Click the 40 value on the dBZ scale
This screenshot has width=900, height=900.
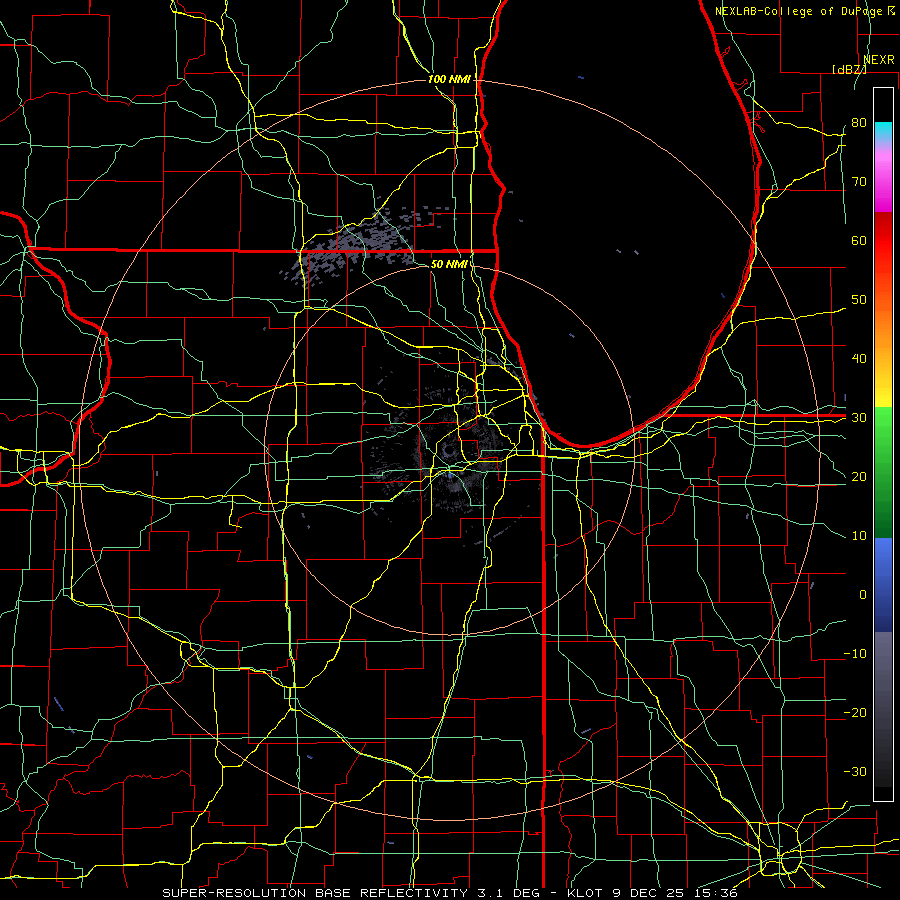pyautogui.click(x=859, y=359)
